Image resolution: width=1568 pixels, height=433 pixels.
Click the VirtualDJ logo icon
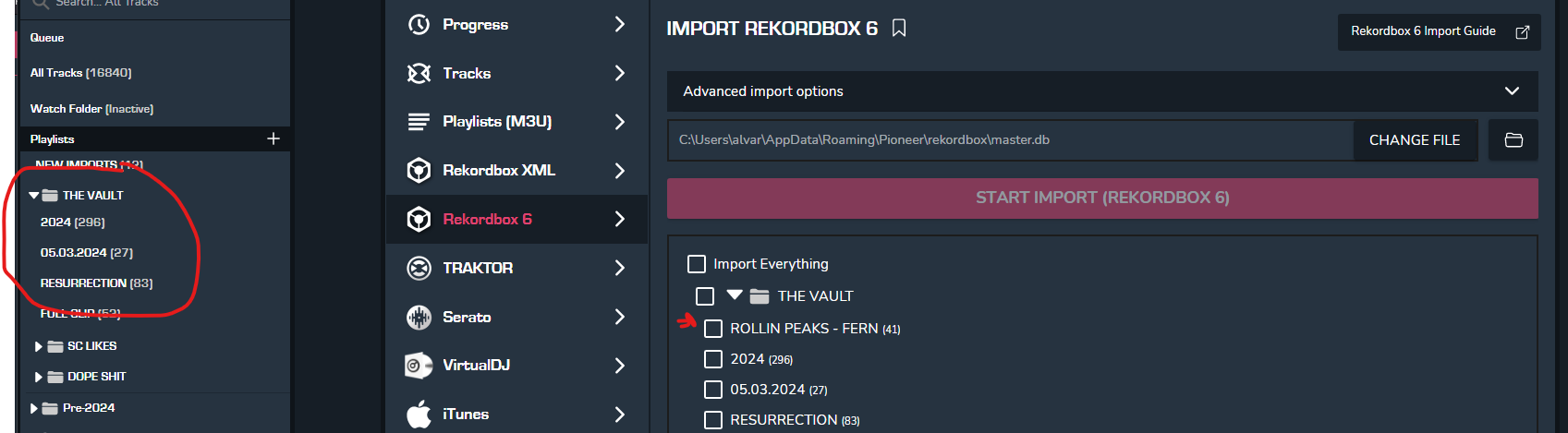pos(419,366)
